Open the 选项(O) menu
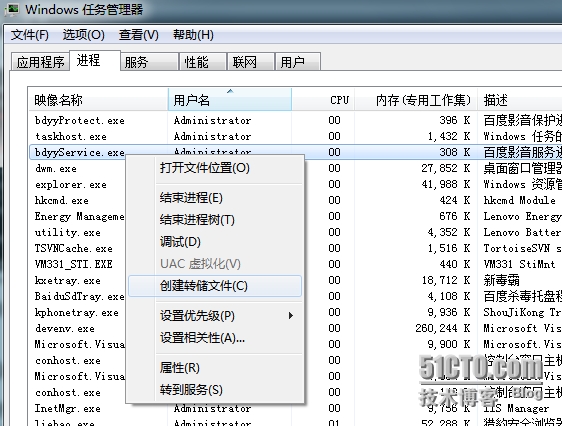The width and height of the screenshot is (562, 426). click(x=84, y=35)
